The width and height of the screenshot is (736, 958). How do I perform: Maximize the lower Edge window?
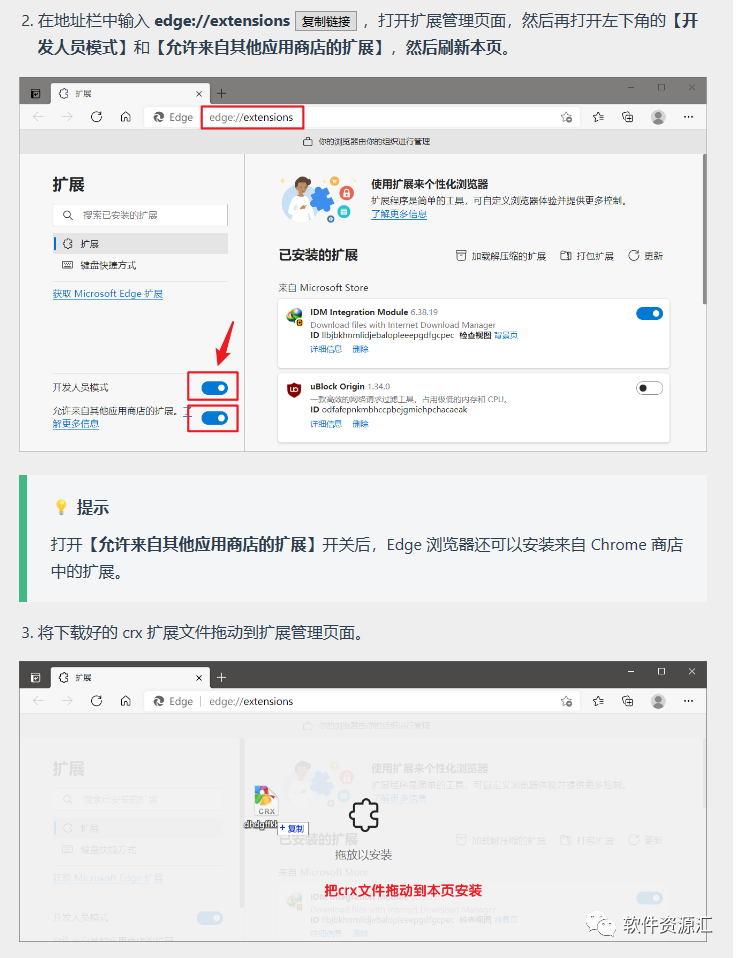661,671
